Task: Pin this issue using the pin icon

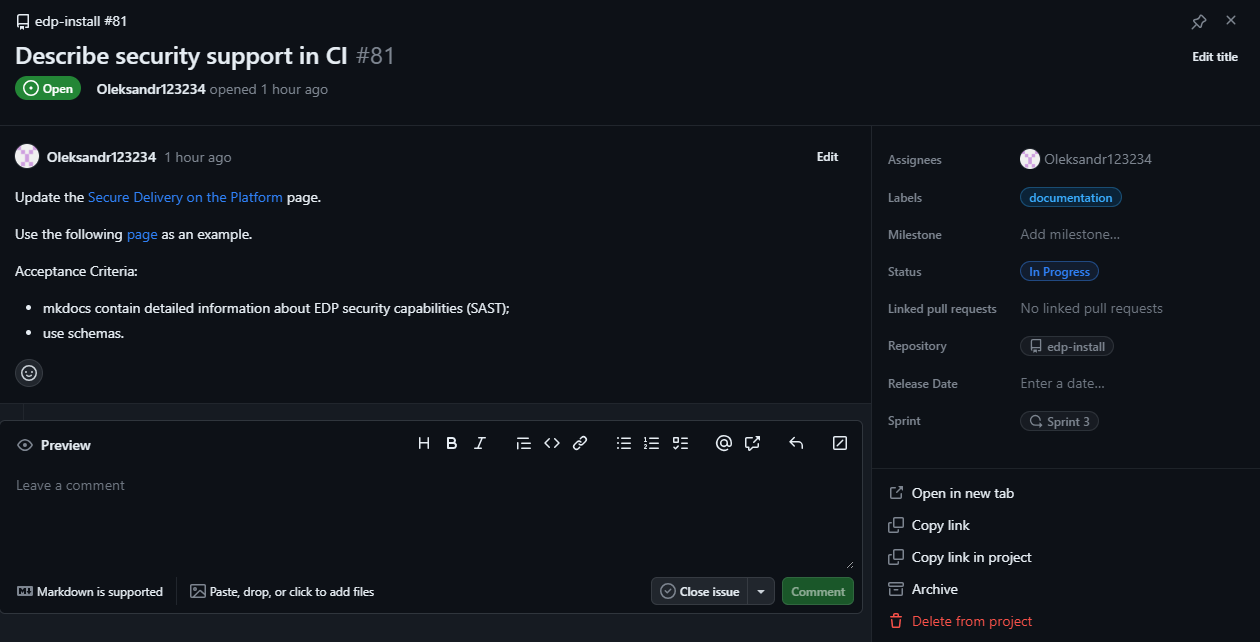Action: [1198, 20]
